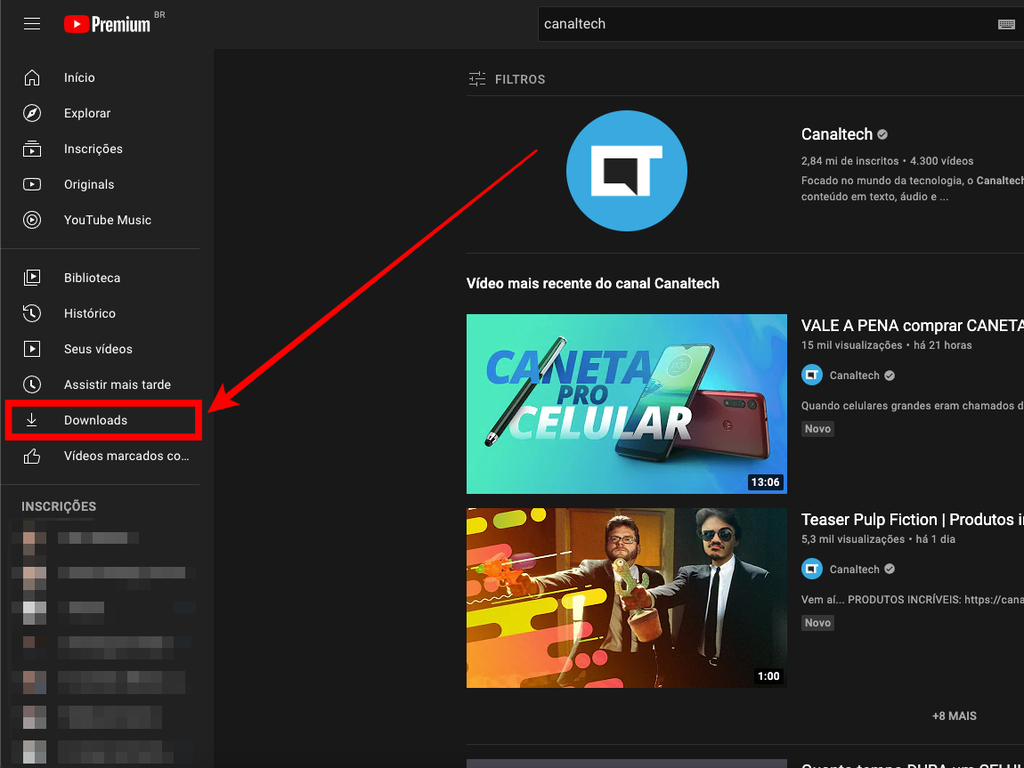Viewport: 1024px width, 768px height.
Task: Play the CANETA PRO CELULAR thumbnail
Action: click(626, 404)
